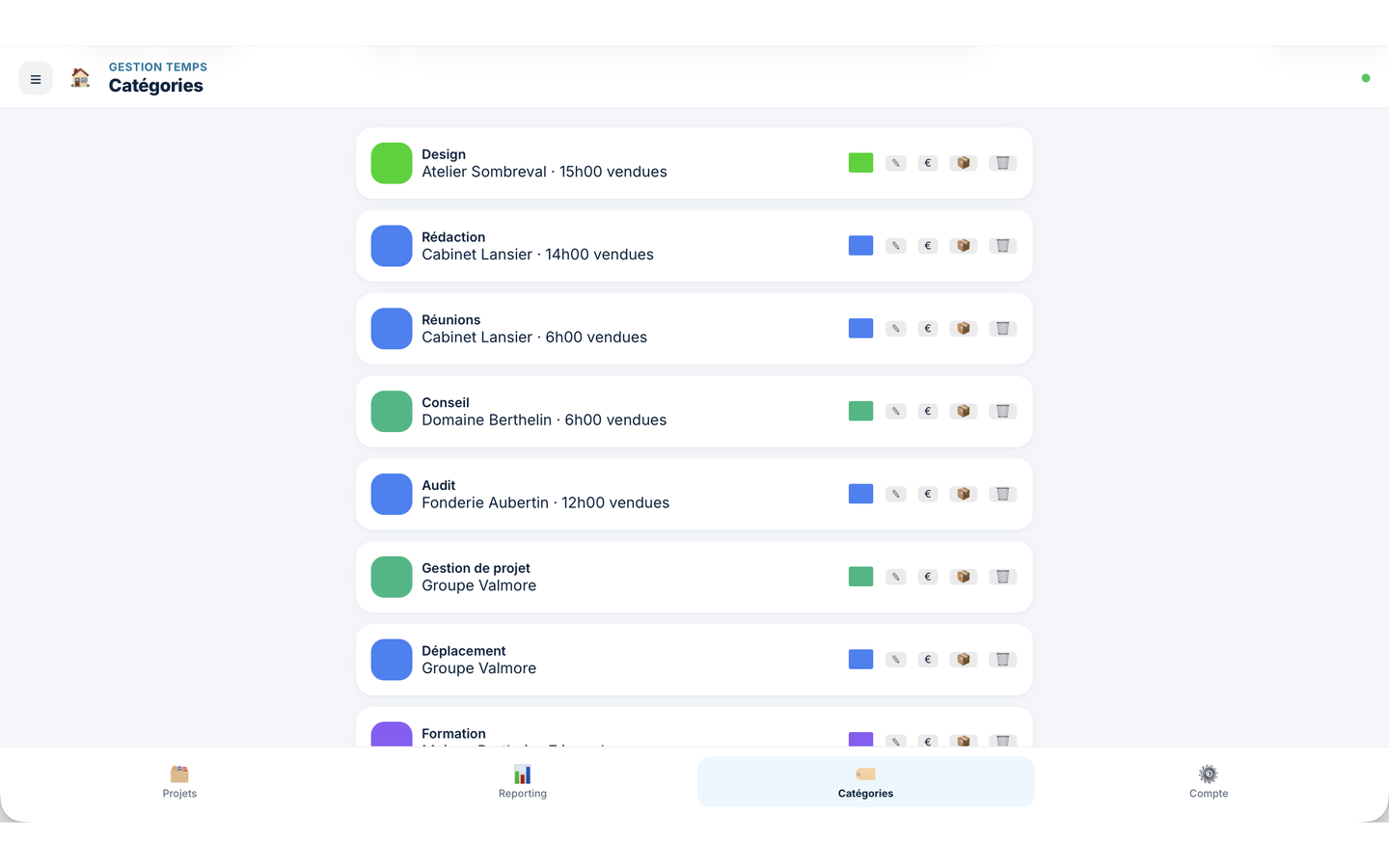Viewport: 1389px width, 868px height.
Task: Archive the Déplacement category
Action: [x=964, y=661]
